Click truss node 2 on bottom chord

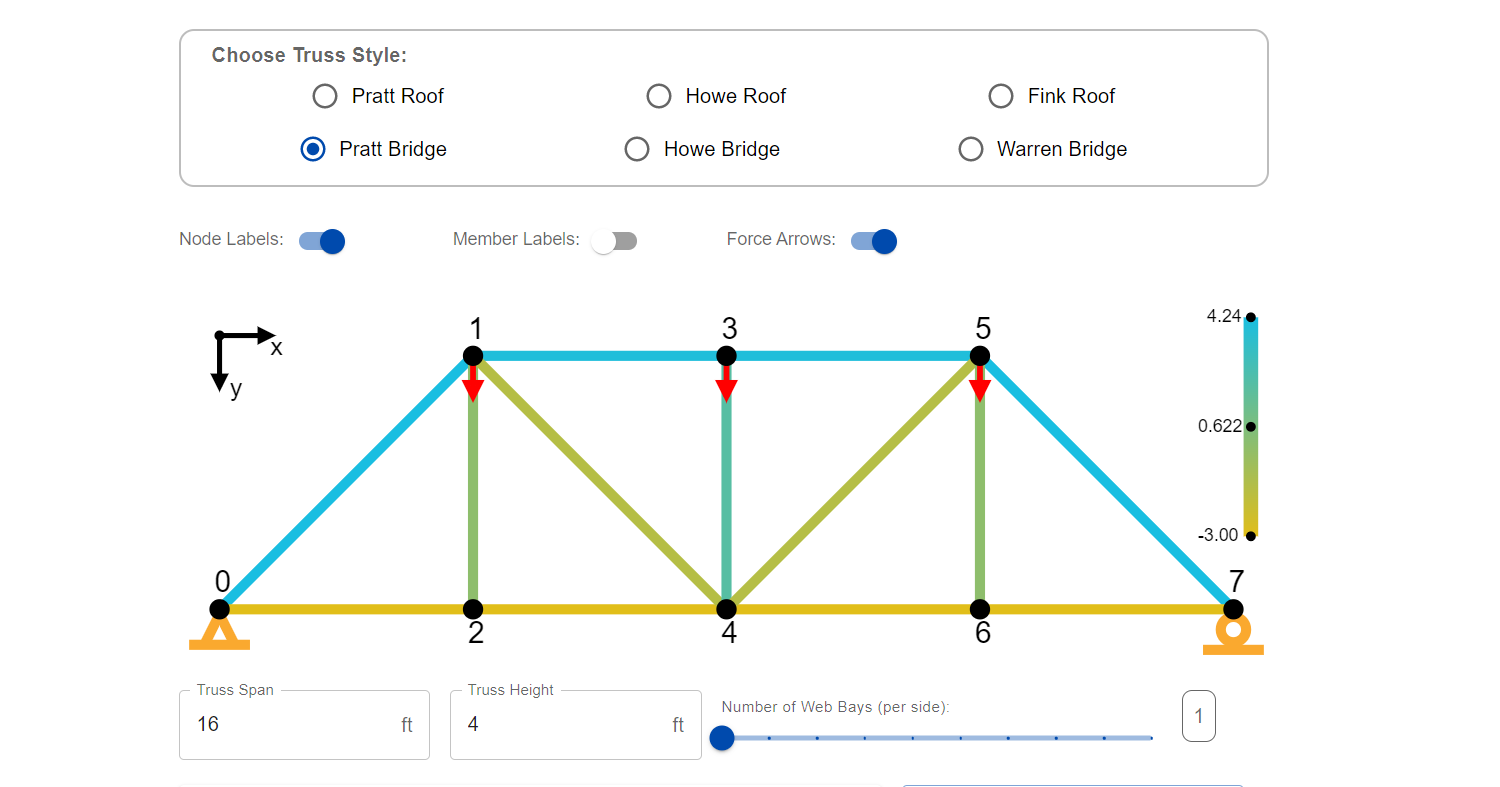[473, 609]
